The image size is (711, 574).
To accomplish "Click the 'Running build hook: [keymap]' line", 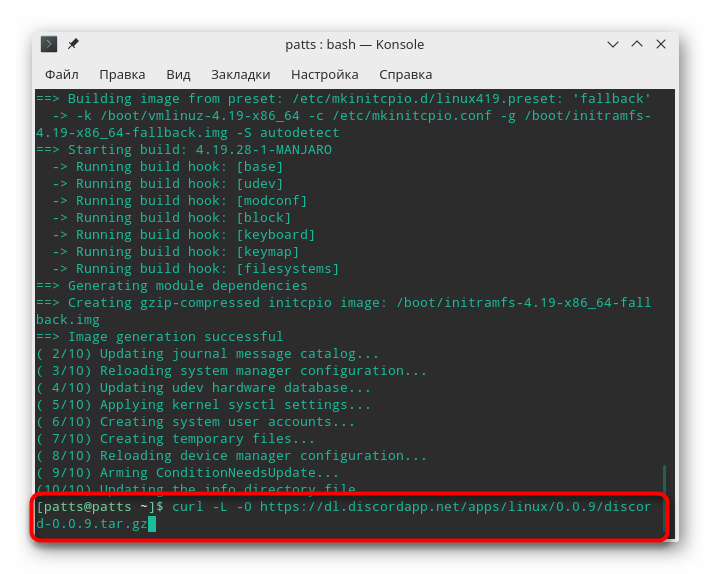I will (x=175, y=252).
